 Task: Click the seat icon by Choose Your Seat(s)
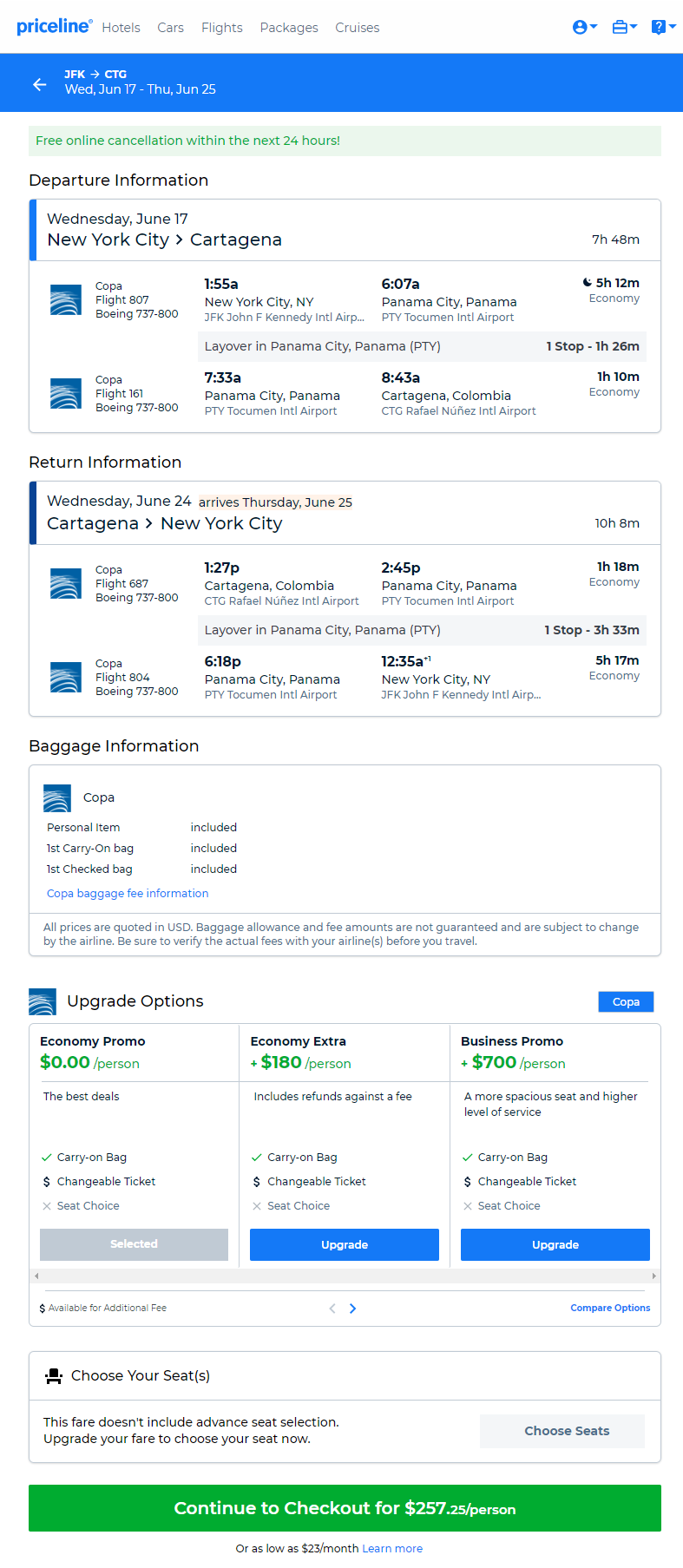tap(54, 1375)
